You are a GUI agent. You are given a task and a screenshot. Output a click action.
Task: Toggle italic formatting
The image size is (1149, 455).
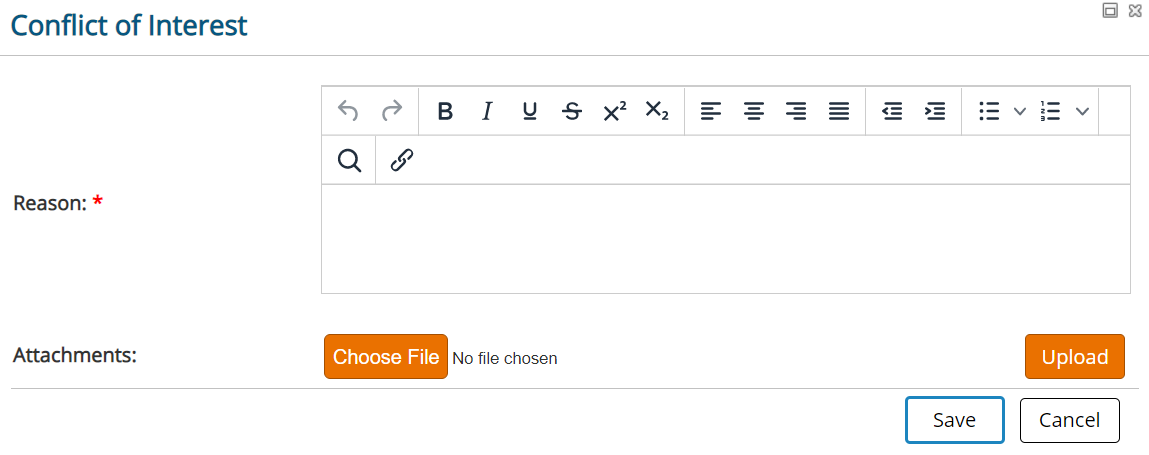(487, 111)
